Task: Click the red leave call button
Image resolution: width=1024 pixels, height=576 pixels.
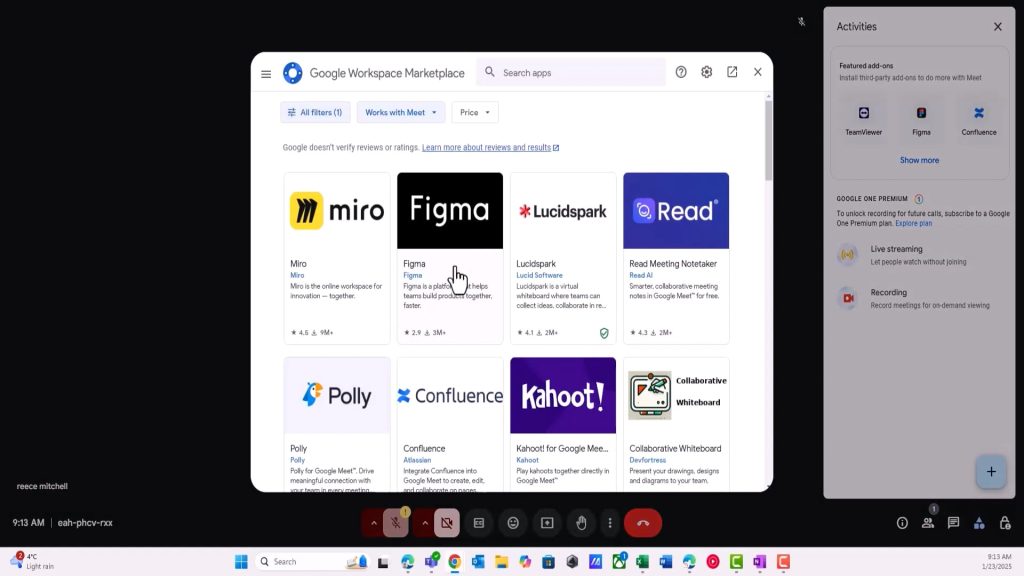Action: tap(643, 523)
